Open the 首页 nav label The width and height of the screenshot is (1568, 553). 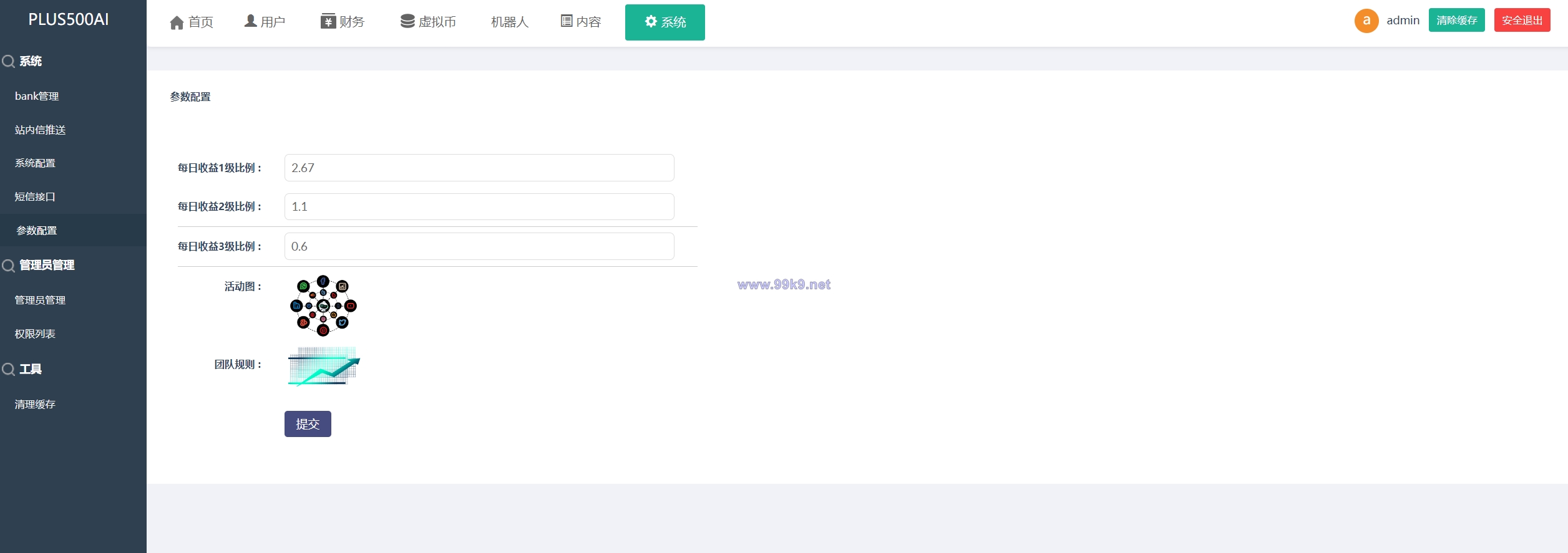click(x=201, y=22)
